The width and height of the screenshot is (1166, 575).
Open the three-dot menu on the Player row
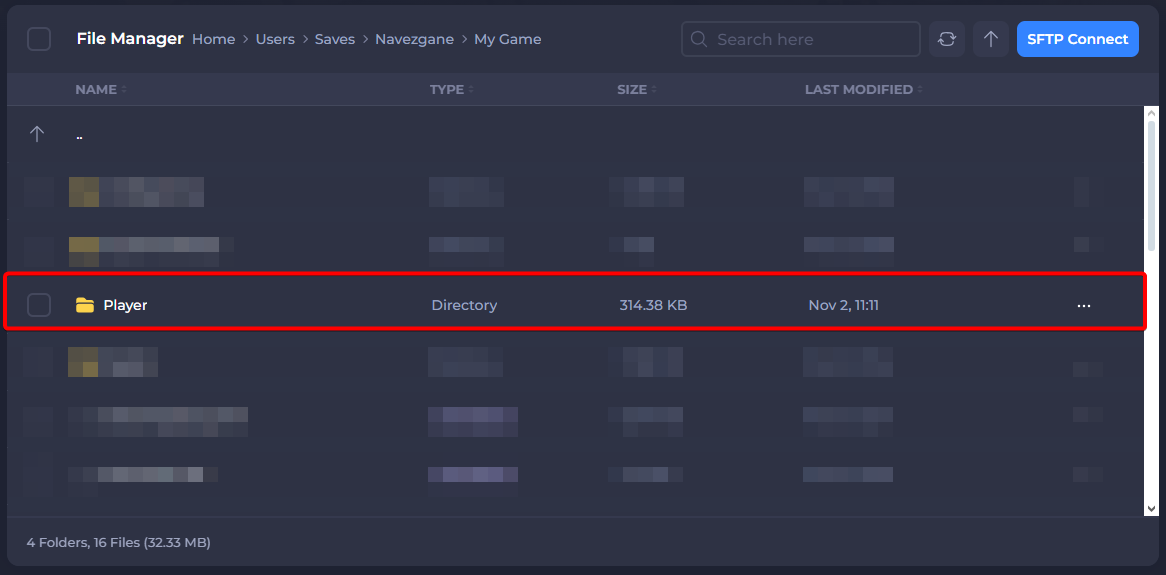click(x=1083, y=305)
